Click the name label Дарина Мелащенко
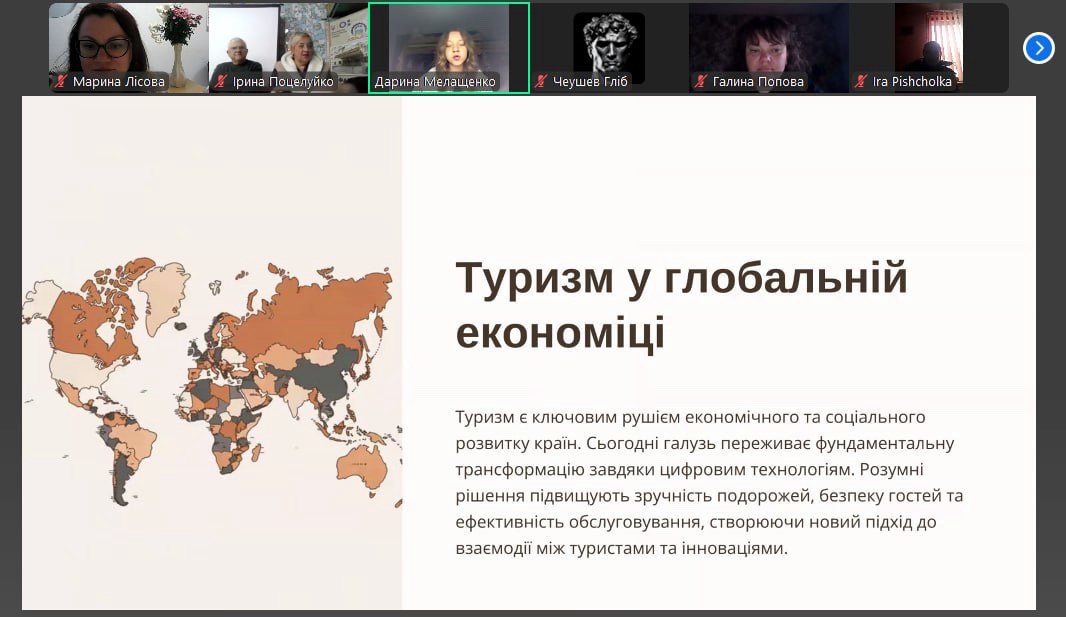This screenshot has height=617, width=1066. pyautogui.click(x=435, y=82)
